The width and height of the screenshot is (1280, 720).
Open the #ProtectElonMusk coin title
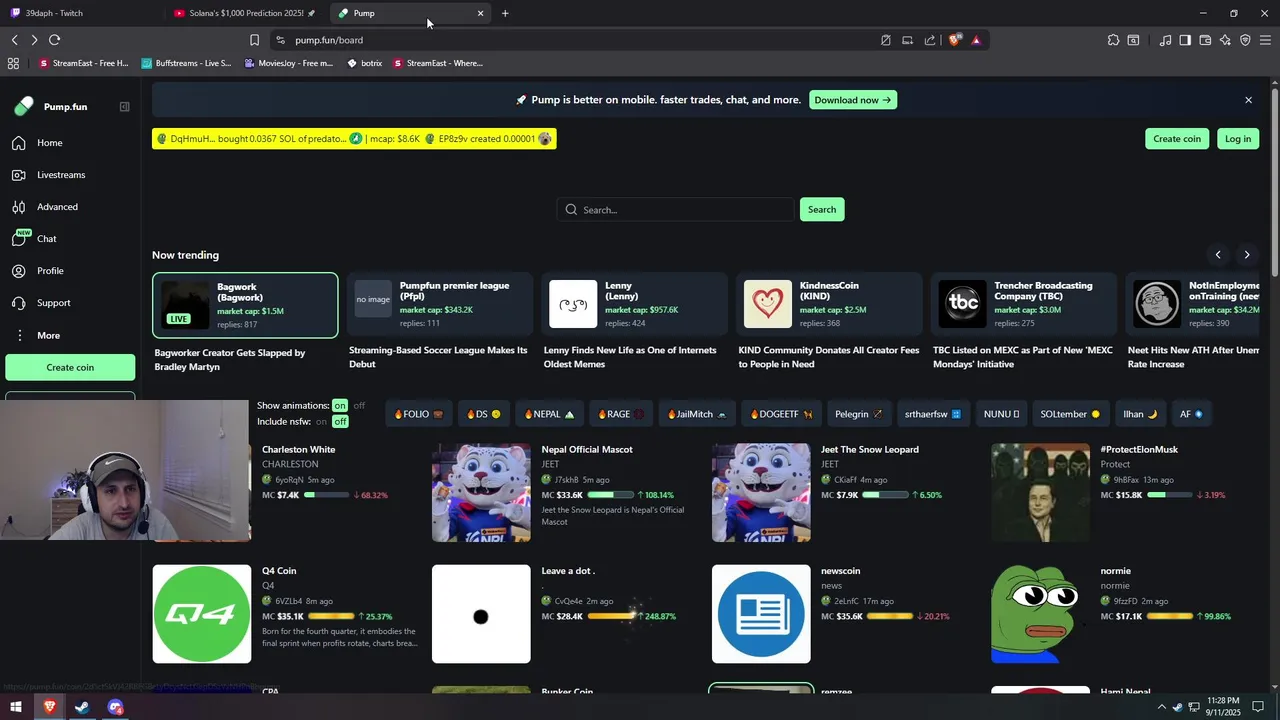(1139, 450)
